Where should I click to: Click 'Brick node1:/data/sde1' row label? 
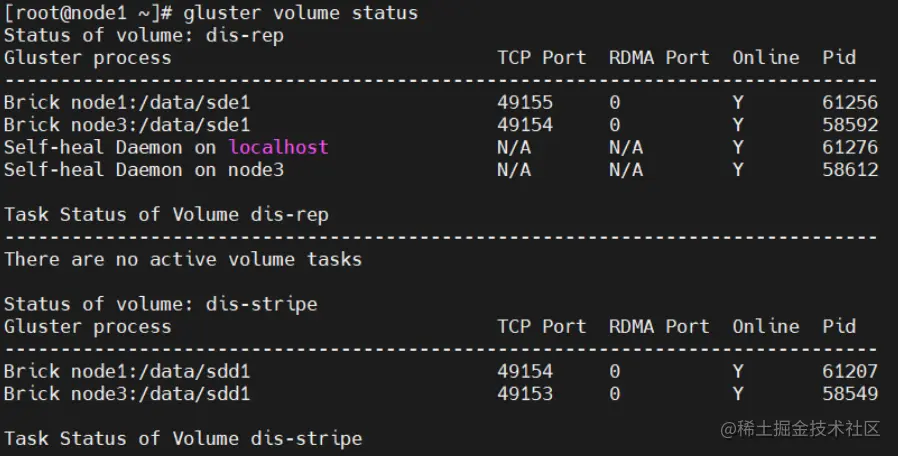pos(127,103)
